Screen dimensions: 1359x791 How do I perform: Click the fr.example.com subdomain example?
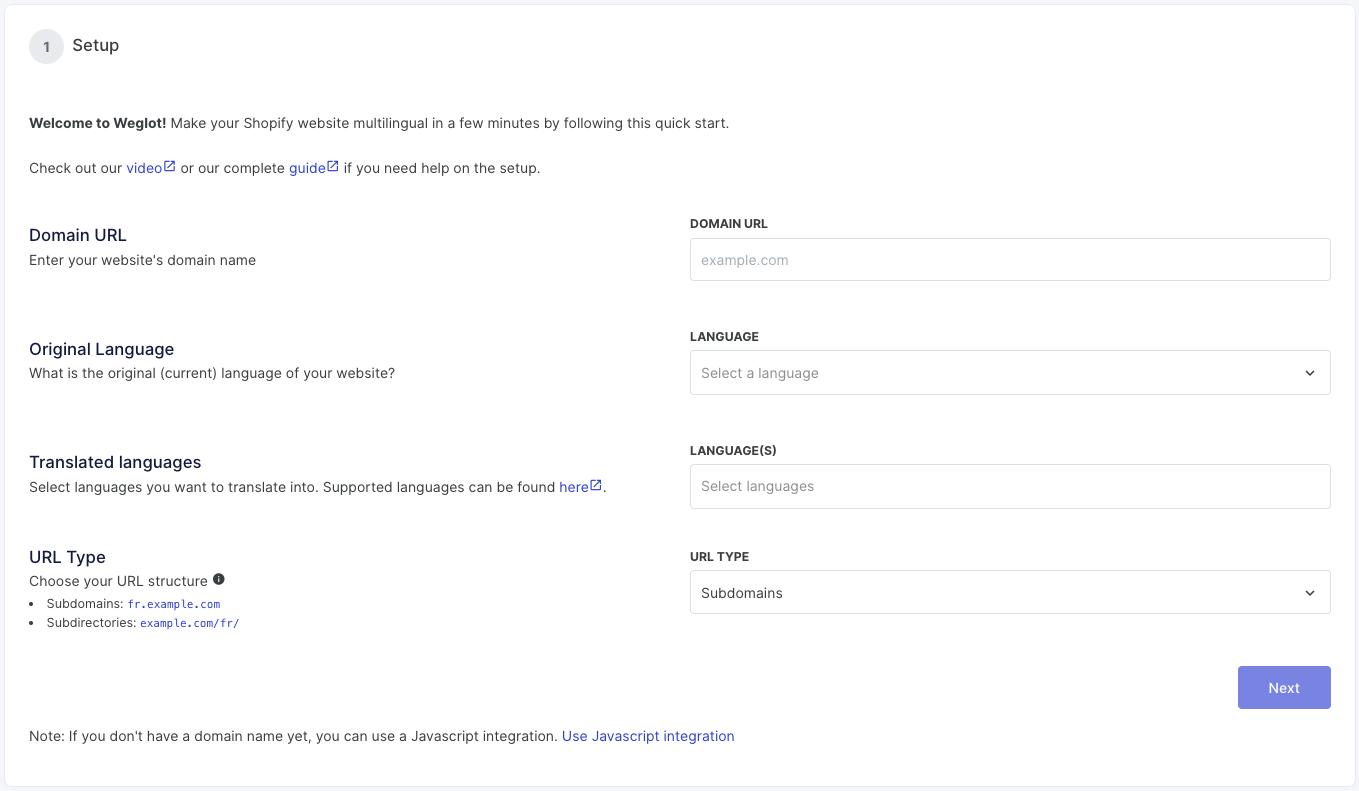pyautogui.click(x=173, y=603)
